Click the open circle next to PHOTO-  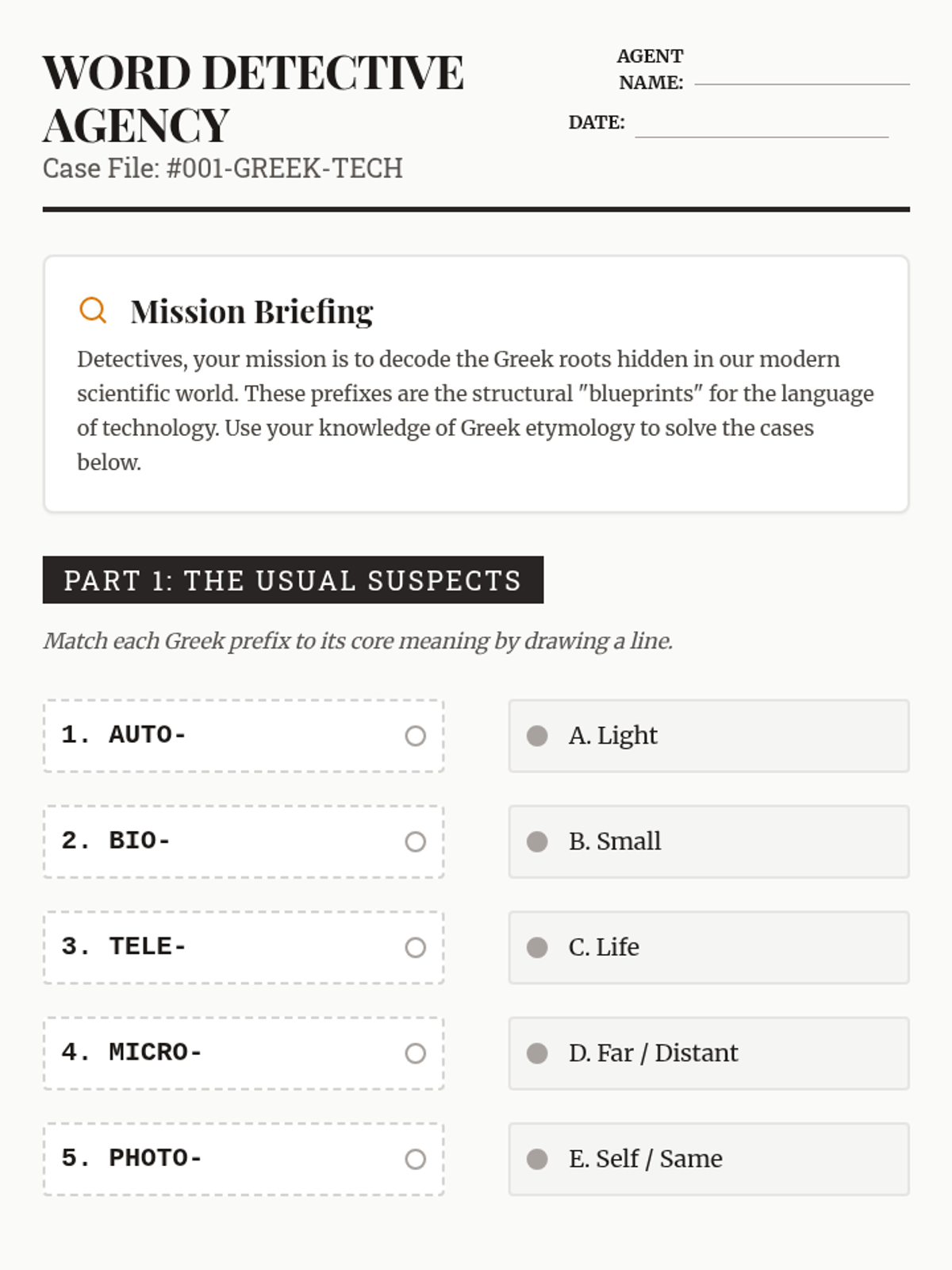point(415,1159)
